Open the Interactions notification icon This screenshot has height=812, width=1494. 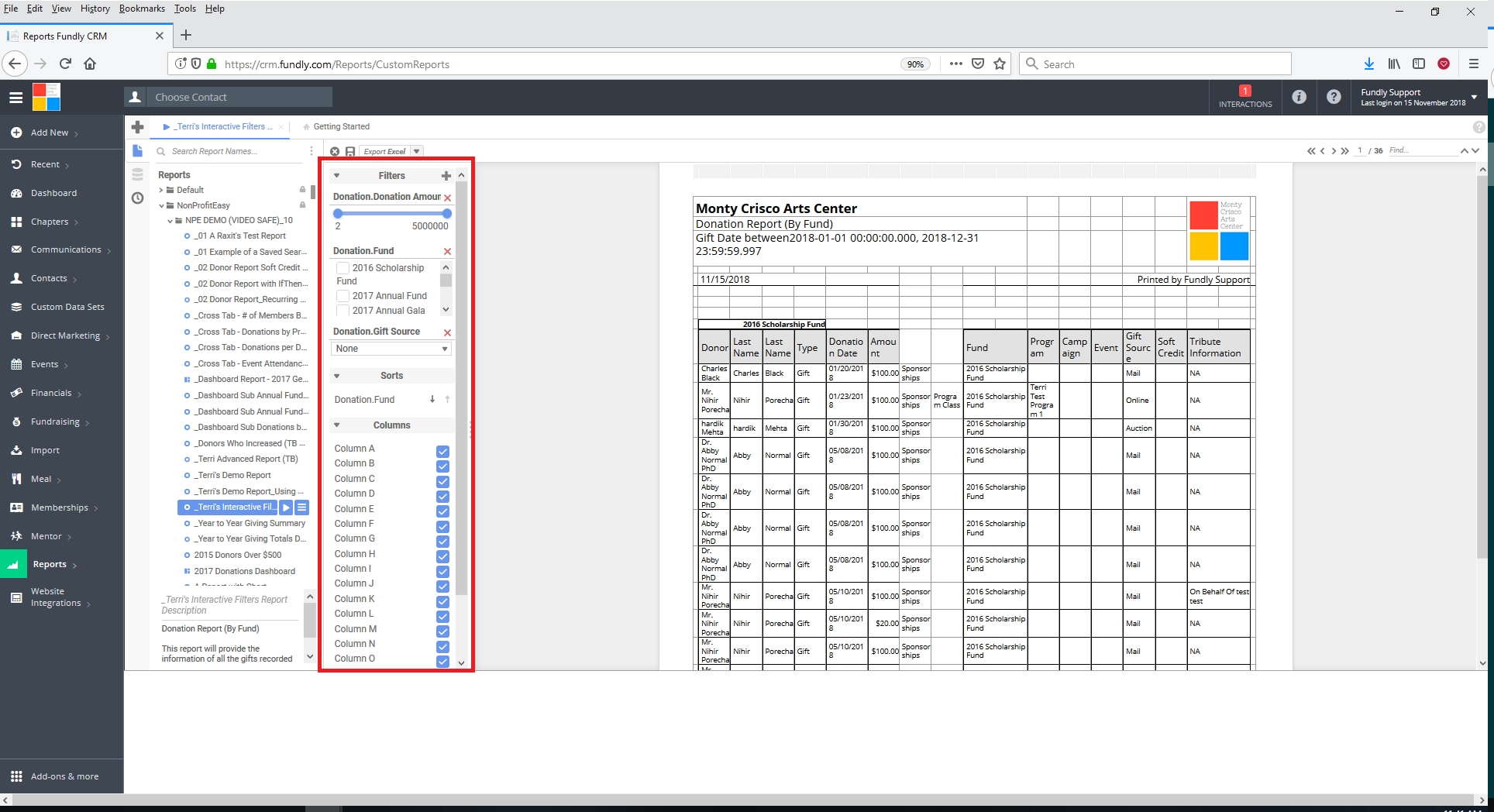pos(1244,97)
